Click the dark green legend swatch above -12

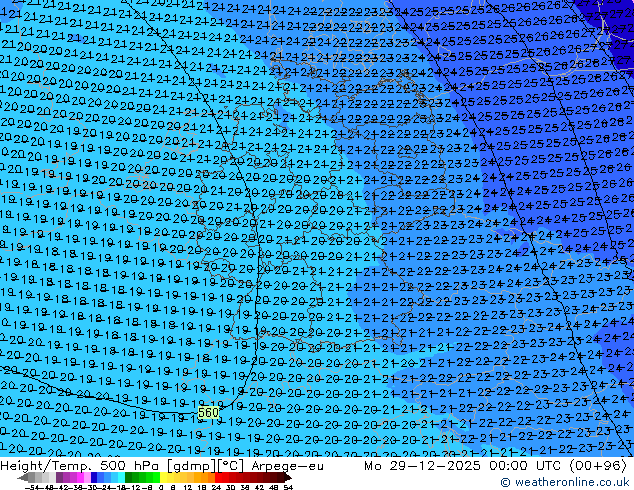click(x=129, y=478)
